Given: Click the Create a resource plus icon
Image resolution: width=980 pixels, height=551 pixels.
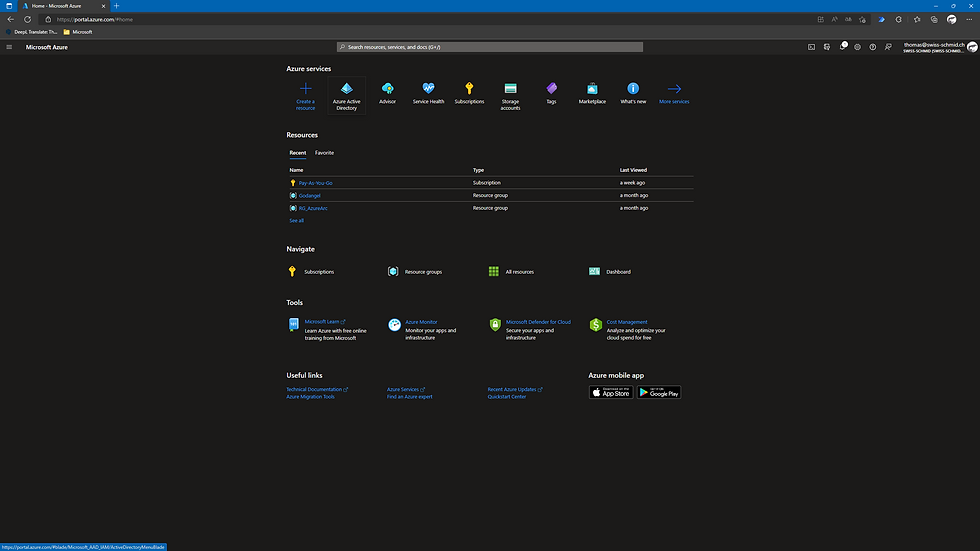Looking at the screenshot, I should [306, 89].
